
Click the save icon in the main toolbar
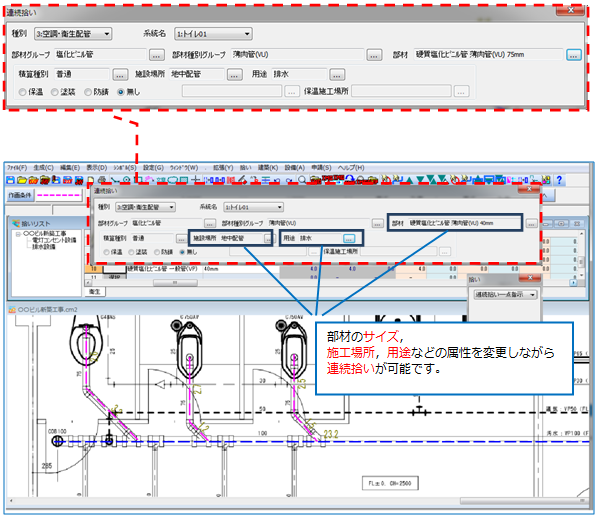tap(10, 180)
